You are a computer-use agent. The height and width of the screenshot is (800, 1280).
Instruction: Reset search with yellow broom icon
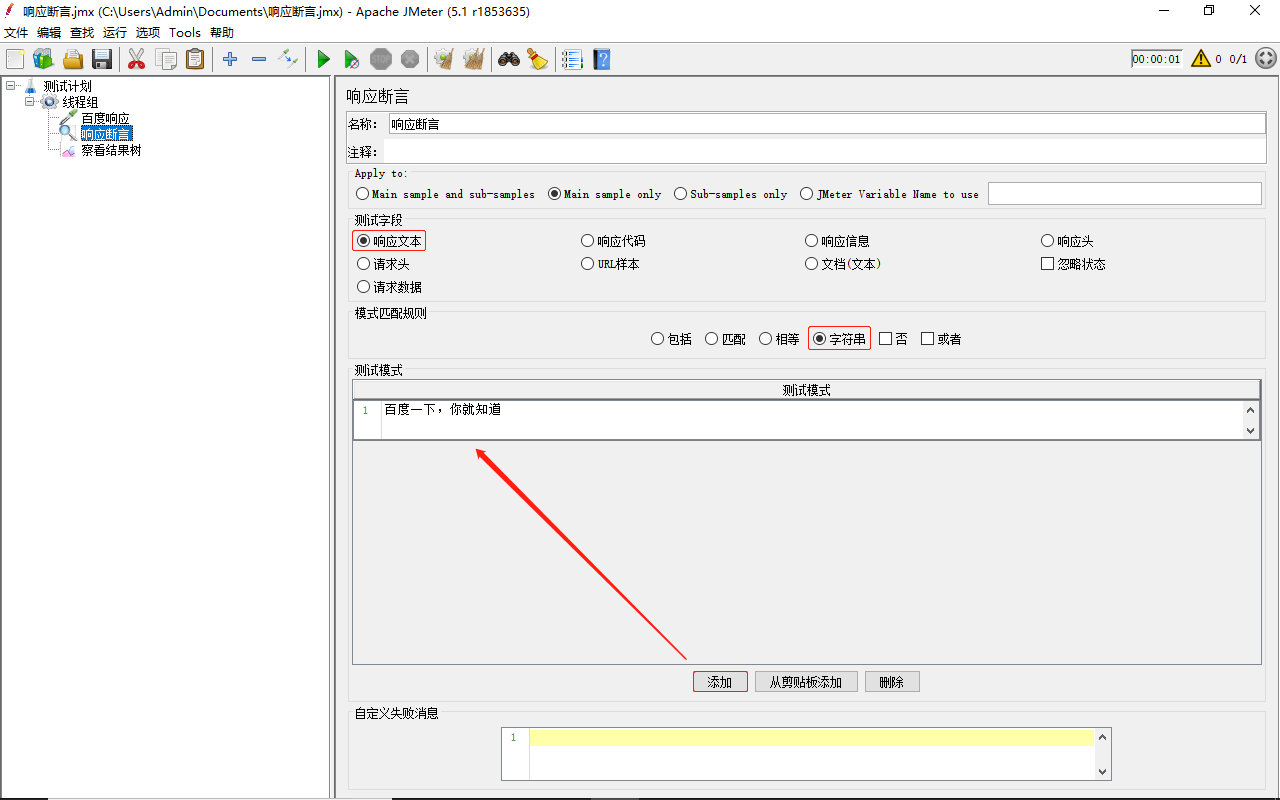click(x=538, y=59)
